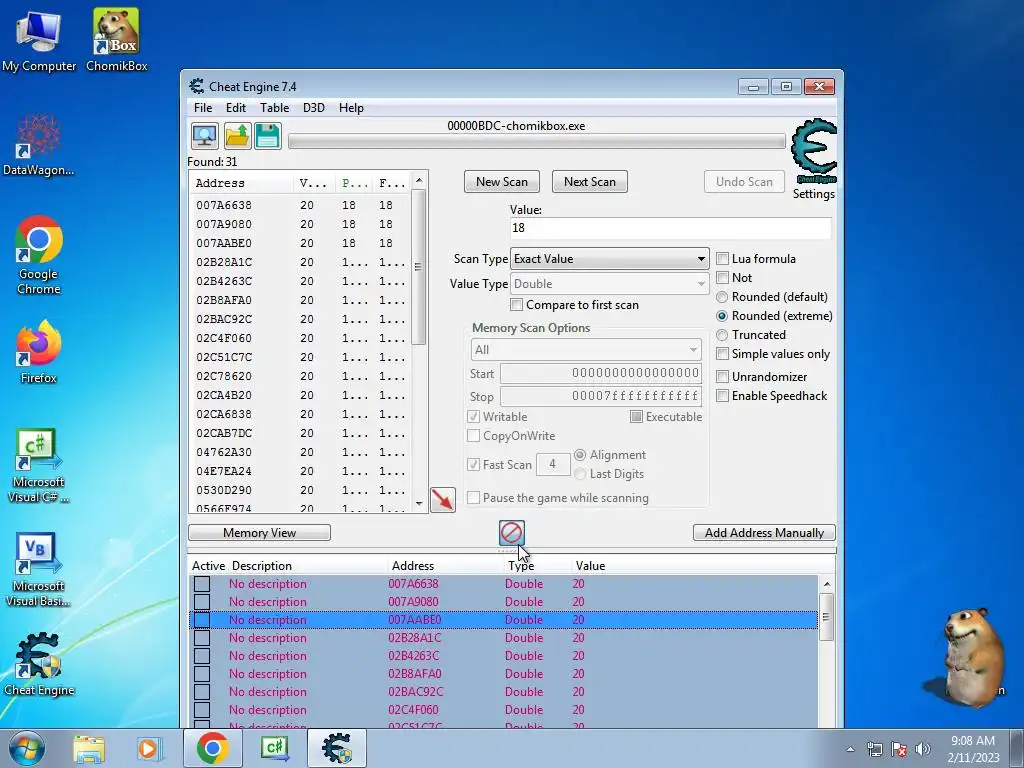The width and height of the screenshot is (1024, 768).
Task: Open the Table menu
Action: (274, 108)
